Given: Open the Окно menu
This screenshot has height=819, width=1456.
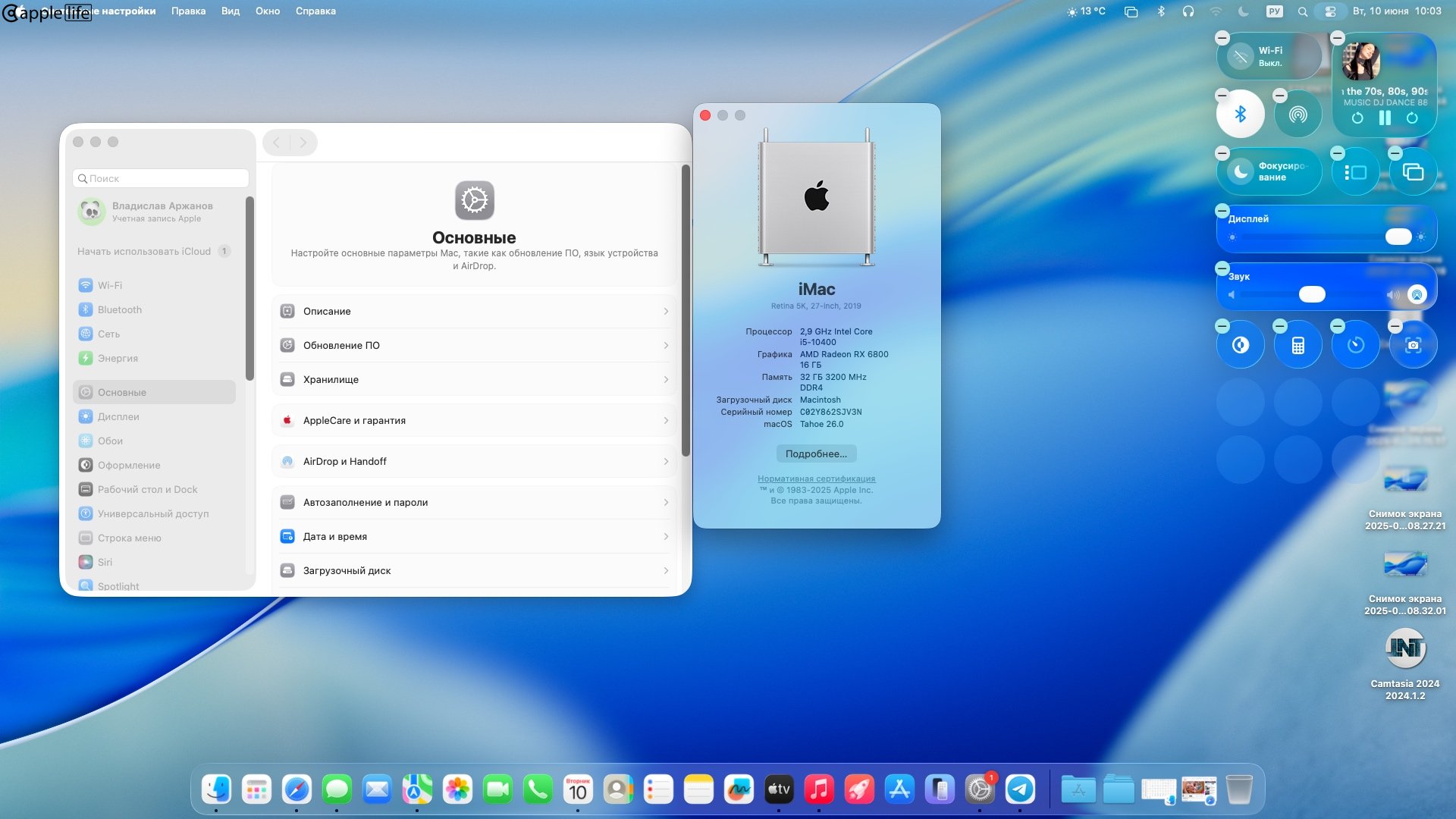Looking at the screenshot, I should (268, 11).
